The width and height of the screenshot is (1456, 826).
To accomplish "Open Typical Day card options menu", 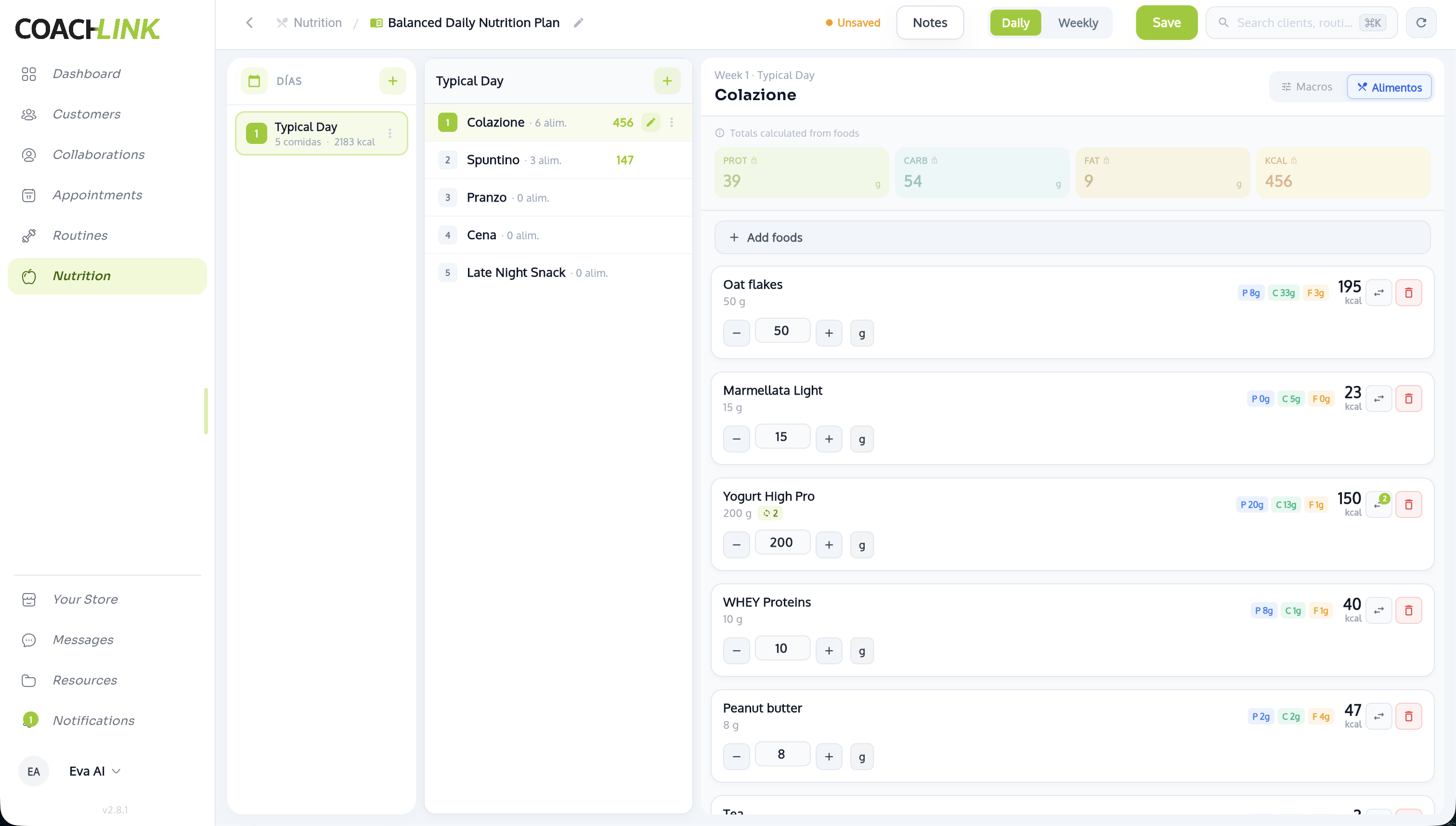I will (390, 133).
